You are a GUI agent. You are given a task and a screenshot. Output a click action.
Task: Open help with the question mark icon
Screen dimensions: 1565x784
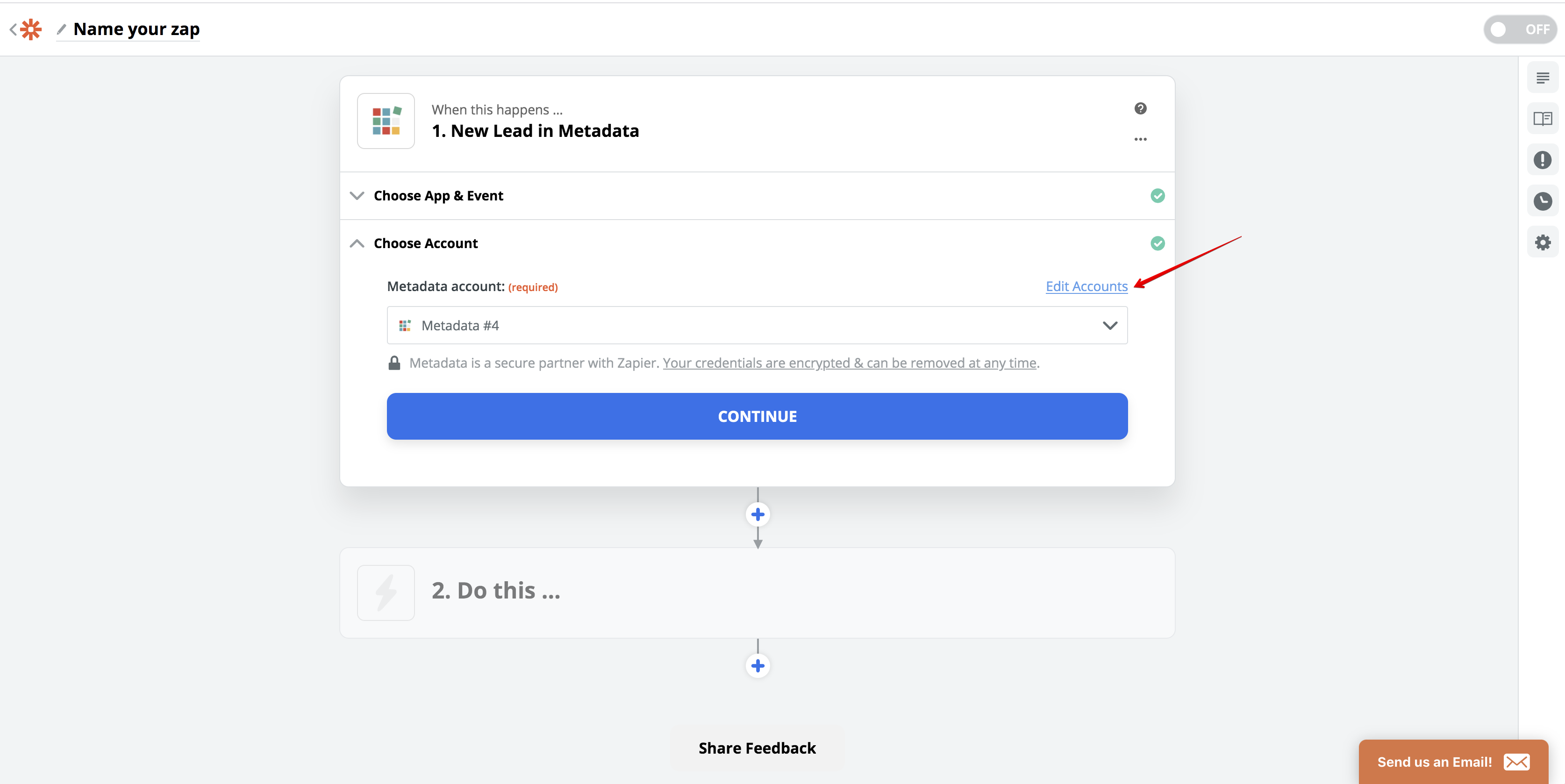(1141, 108)
